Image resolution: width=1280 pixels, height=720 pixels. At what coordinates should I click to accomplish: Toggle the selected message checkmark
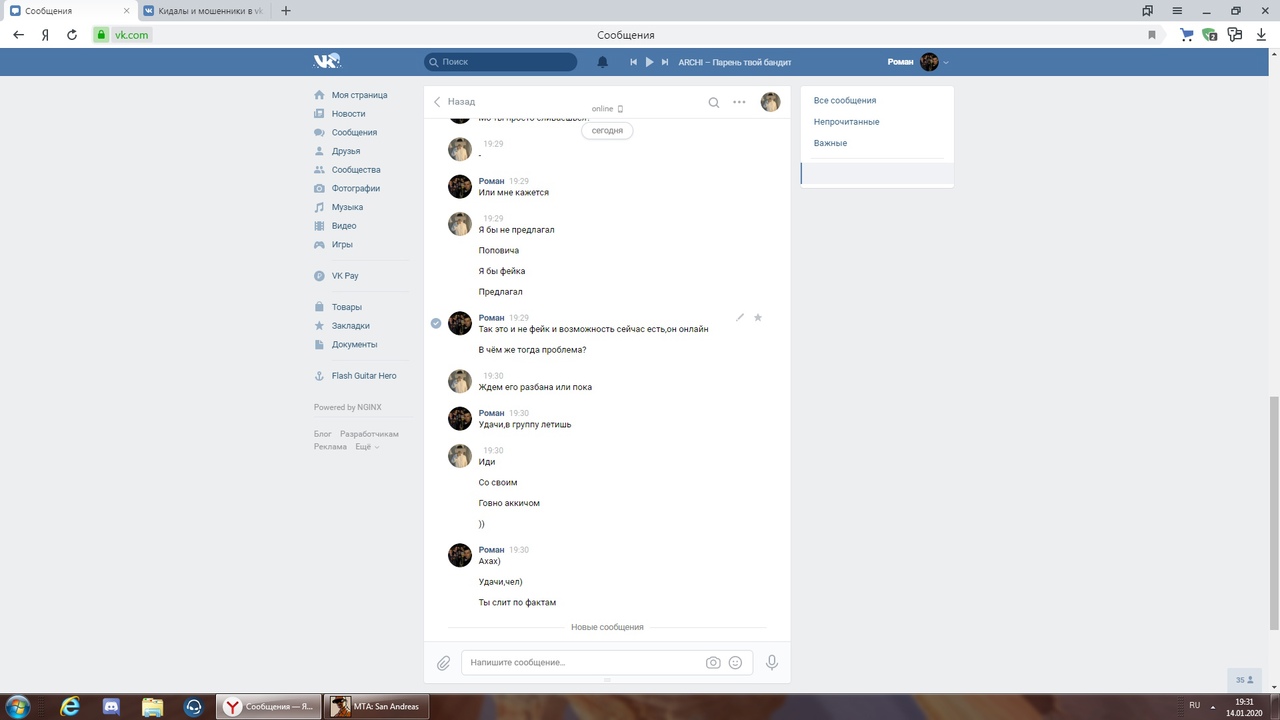point(436,323)
